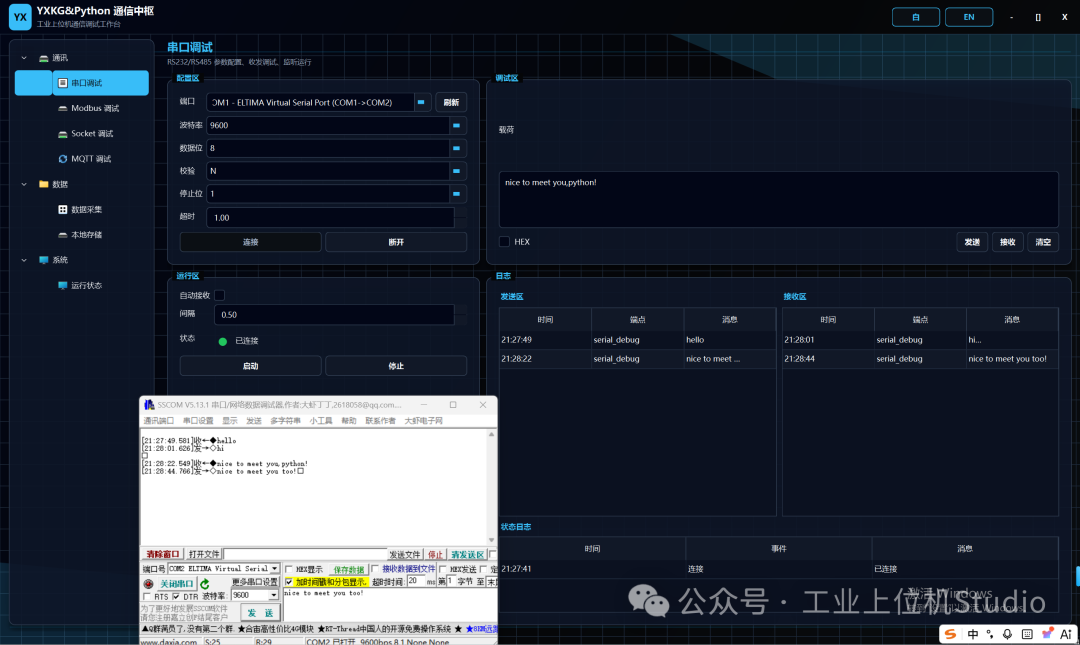The width and height of the screenshot is (1080, 645).
Task: Open SSCOM 显示 menu
Action: (x=229, y=420)
